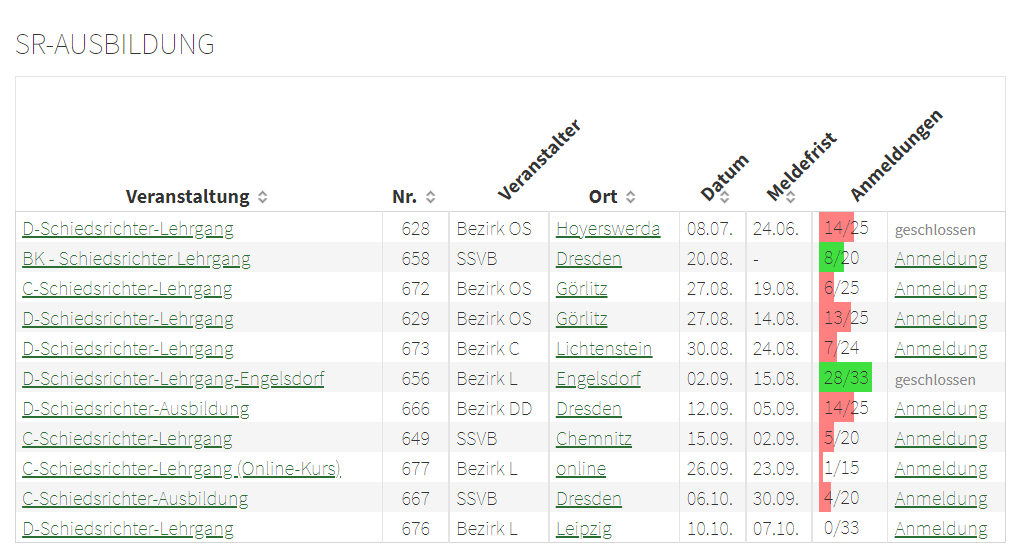Viewport: 1012px width, 559px height.
Task: Click the 28/33 green registration bar
Action: click(845, 378)
